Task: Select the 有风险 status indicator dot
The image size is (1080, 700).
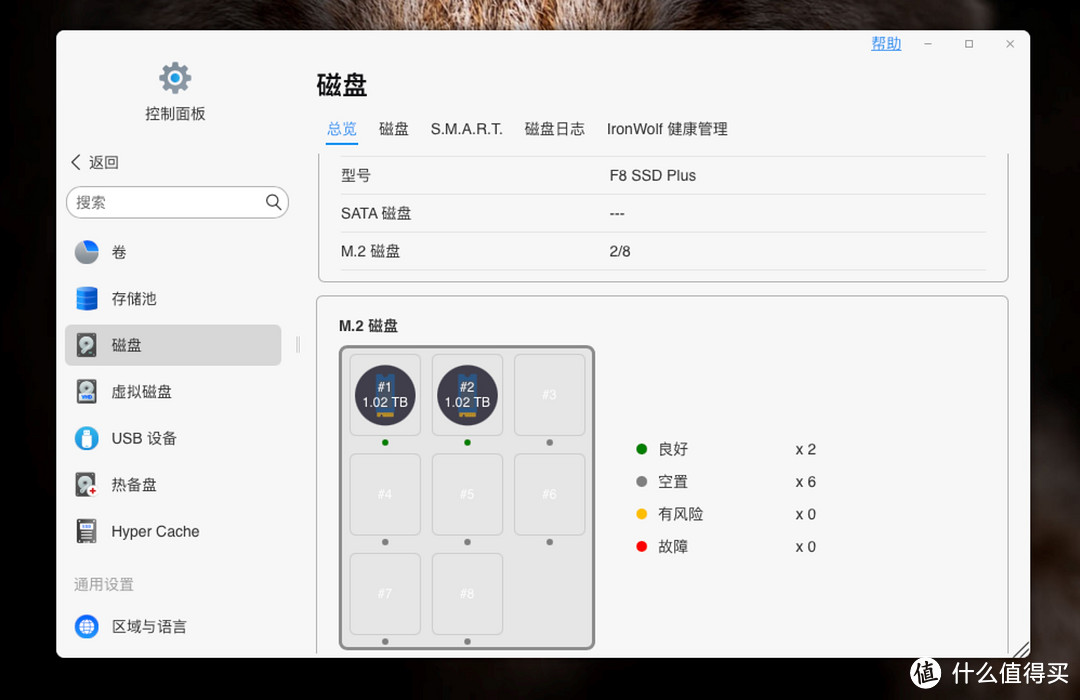Action: 641,513
